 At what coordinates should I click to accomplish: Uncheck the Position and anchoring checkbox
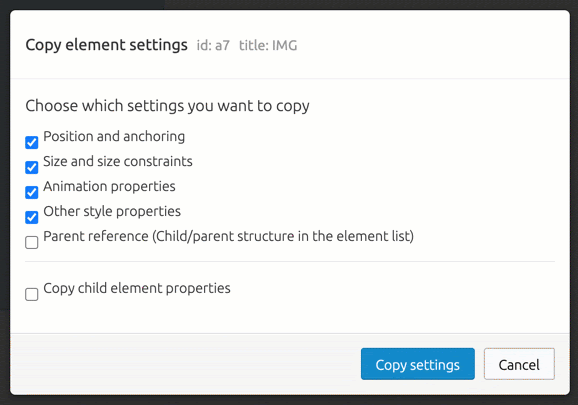tap(32, 142)
